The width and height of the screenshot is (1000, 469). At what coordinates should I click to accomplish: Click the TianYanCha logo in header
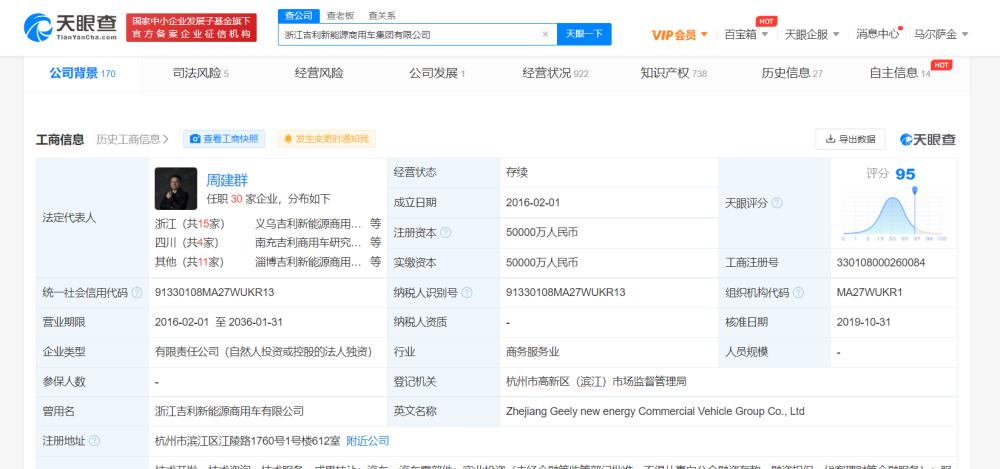coord(70,27)
